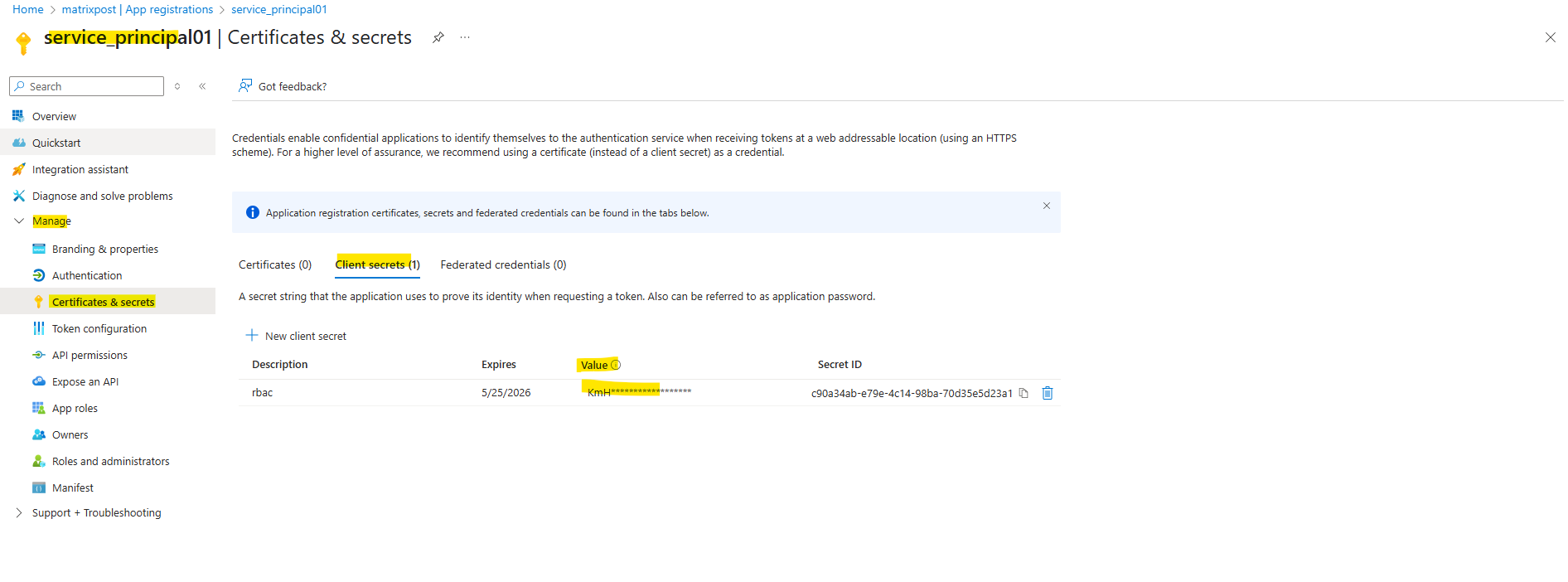Open Quickstart in the sidebar
1568x582 pixels.
coord(108,143)
